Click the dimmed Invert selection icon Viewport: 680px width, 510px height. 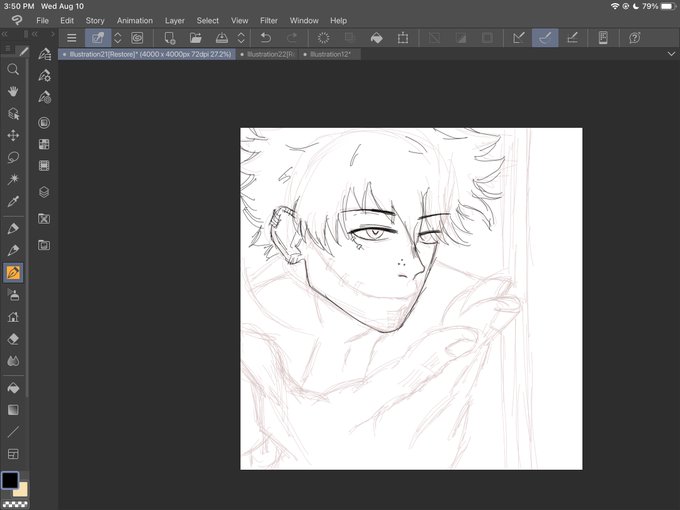[x=461, y=38]
